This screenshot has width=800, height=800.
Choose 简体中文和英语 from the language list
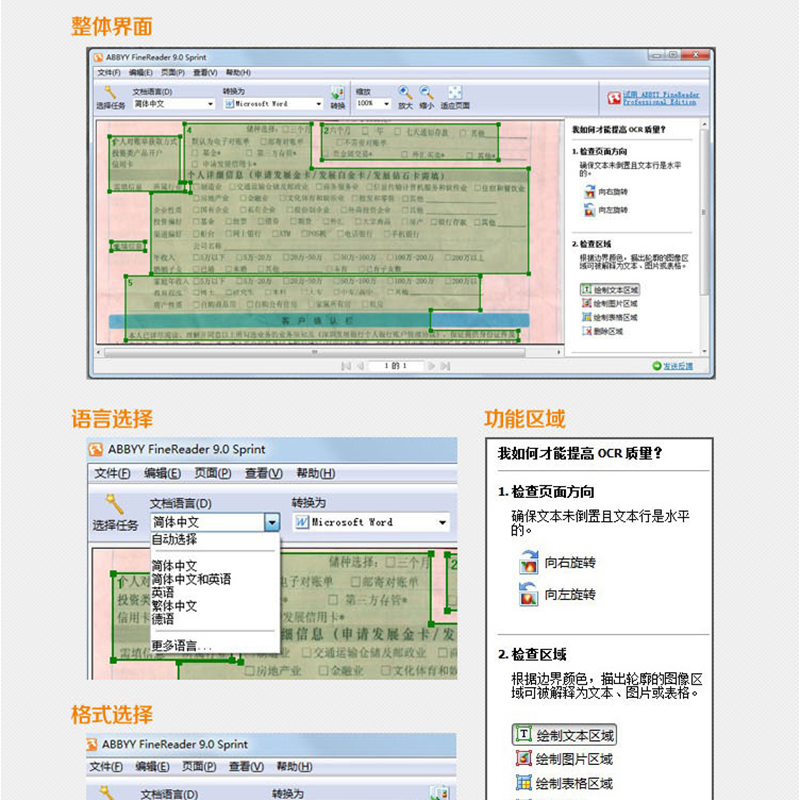[x=191, y=579]
